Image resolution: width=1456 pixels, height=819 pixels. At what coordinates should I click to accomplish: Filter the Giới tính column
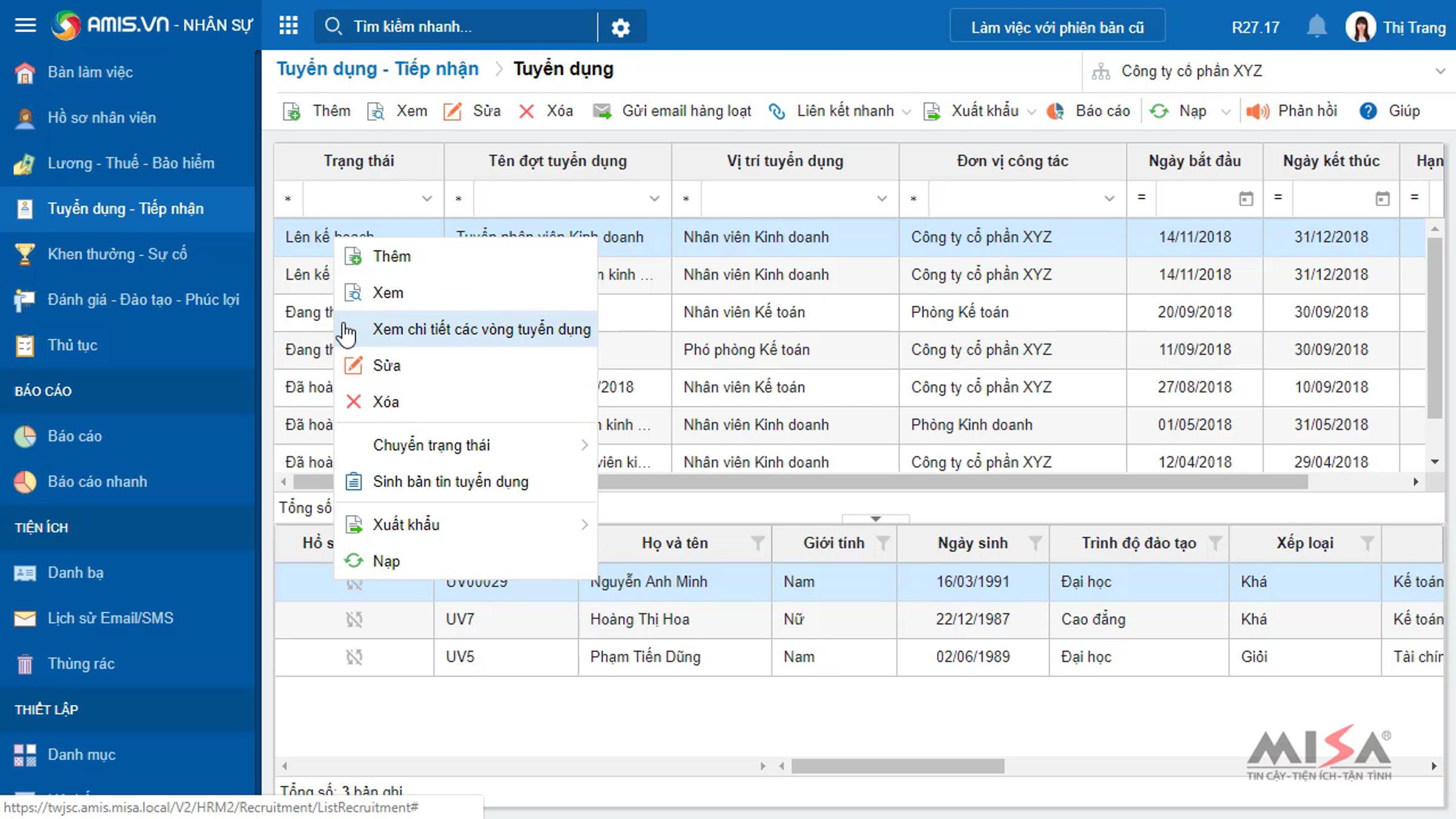pos(883,543)
